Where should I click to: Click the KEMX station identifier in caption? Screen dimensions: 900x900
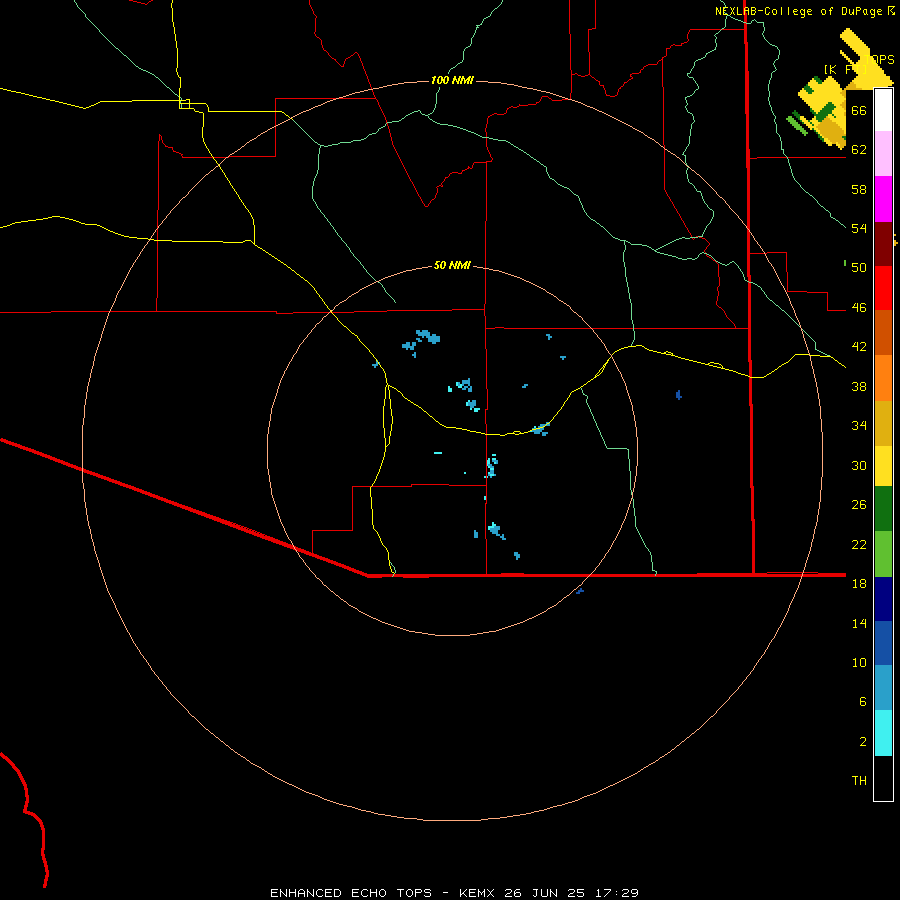(x=478, y=893)
